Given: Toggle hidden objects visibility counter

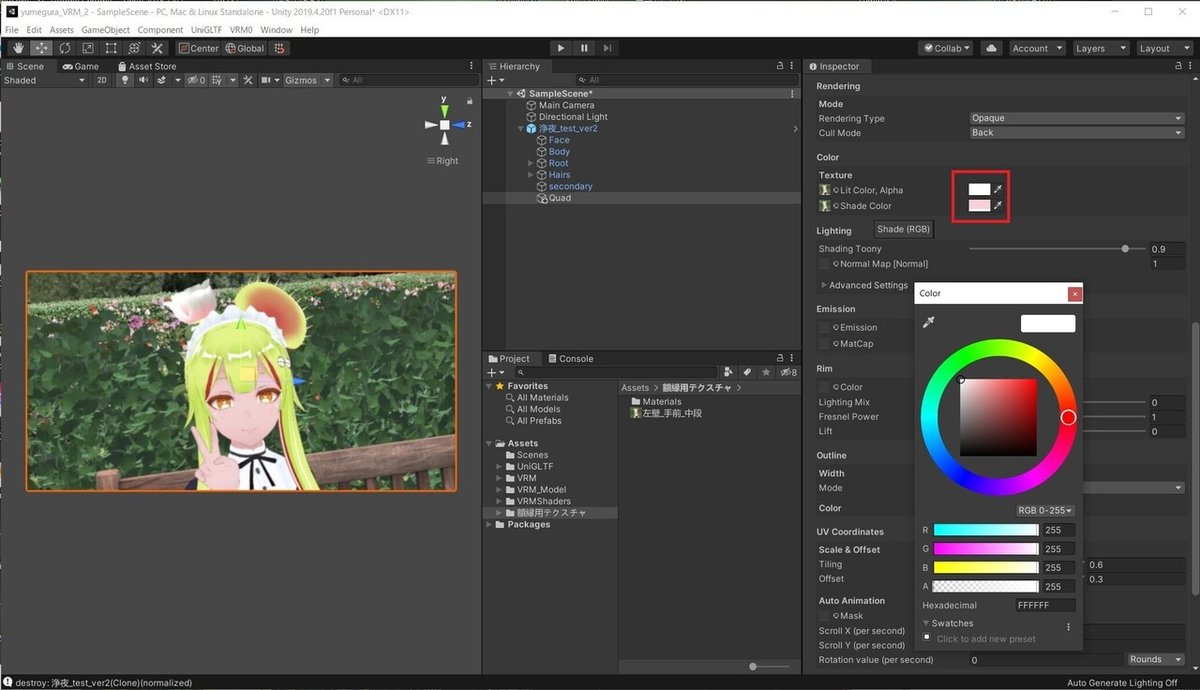Looking at the screenshot, I should (x=198, y=80).
